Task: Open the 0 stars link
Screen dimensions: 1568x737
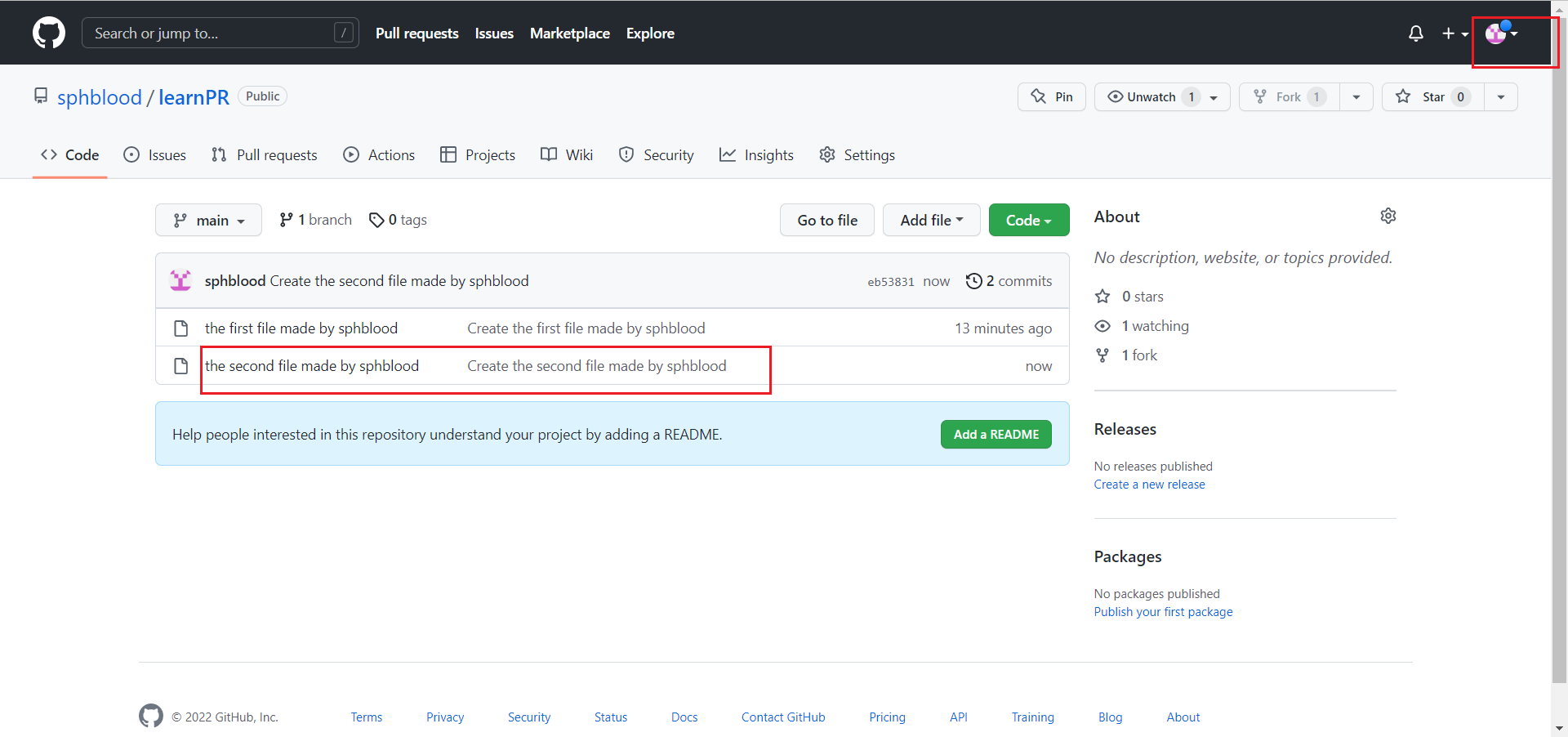Action: coord(1129,296)
